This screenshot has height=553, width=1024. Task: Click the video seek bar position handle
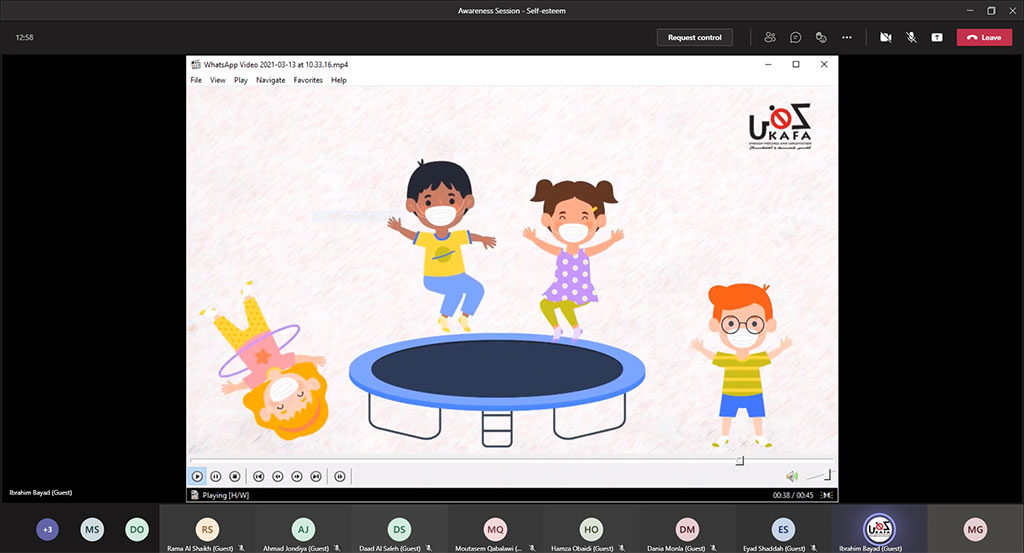[x=740, y=461]
